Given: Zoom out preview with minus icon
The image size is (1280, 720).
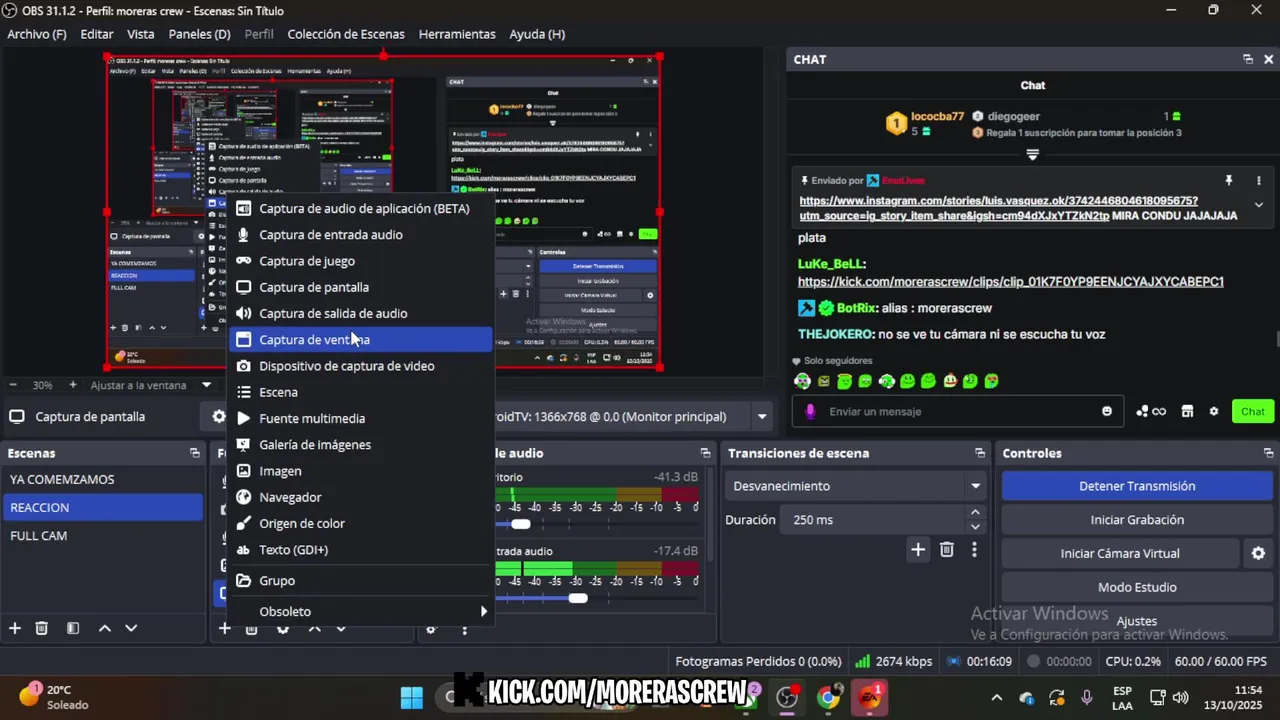Looking at the screenshot, I should coord(13,385).
